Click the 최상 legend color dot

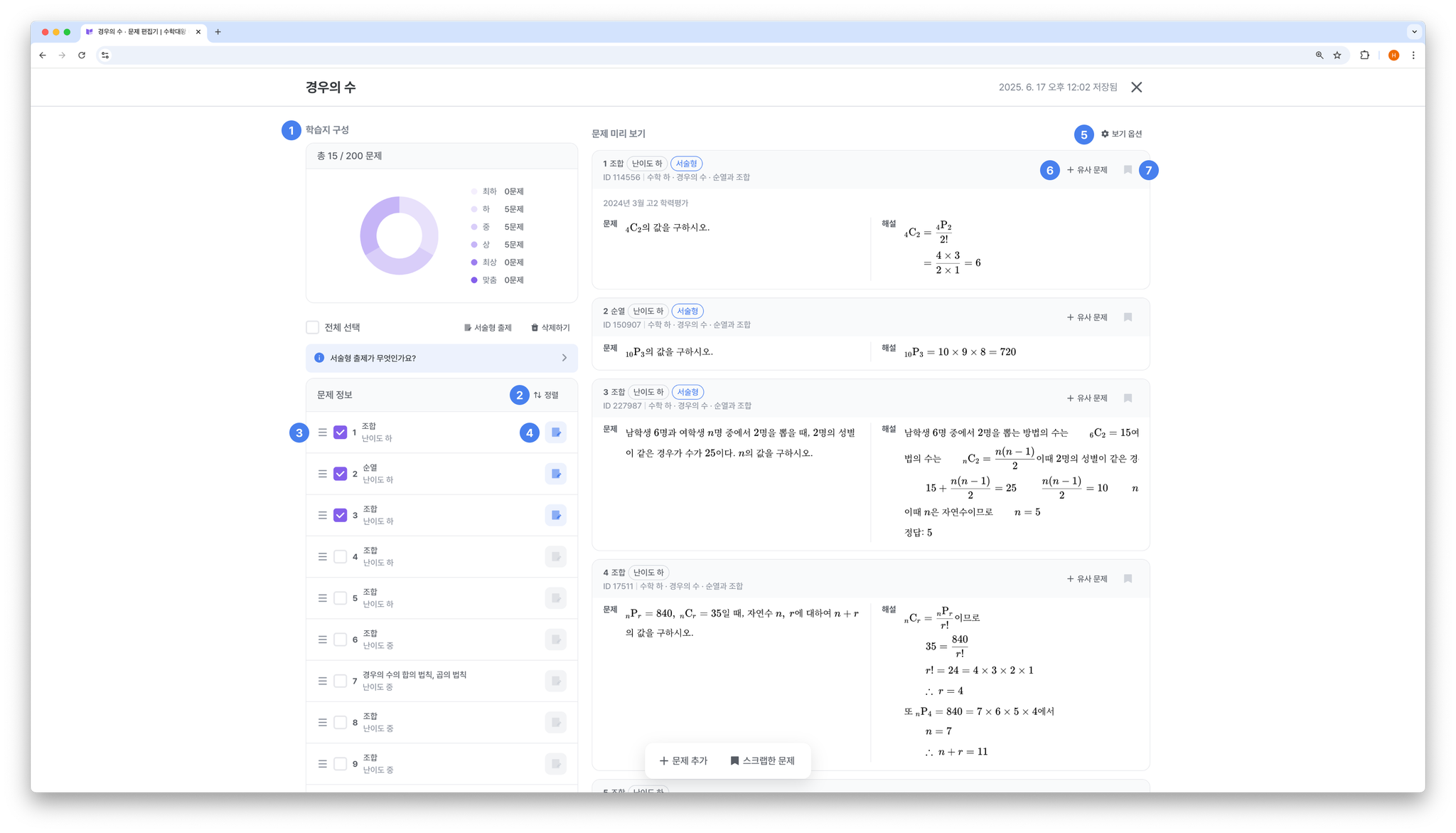tap(474, 262)
